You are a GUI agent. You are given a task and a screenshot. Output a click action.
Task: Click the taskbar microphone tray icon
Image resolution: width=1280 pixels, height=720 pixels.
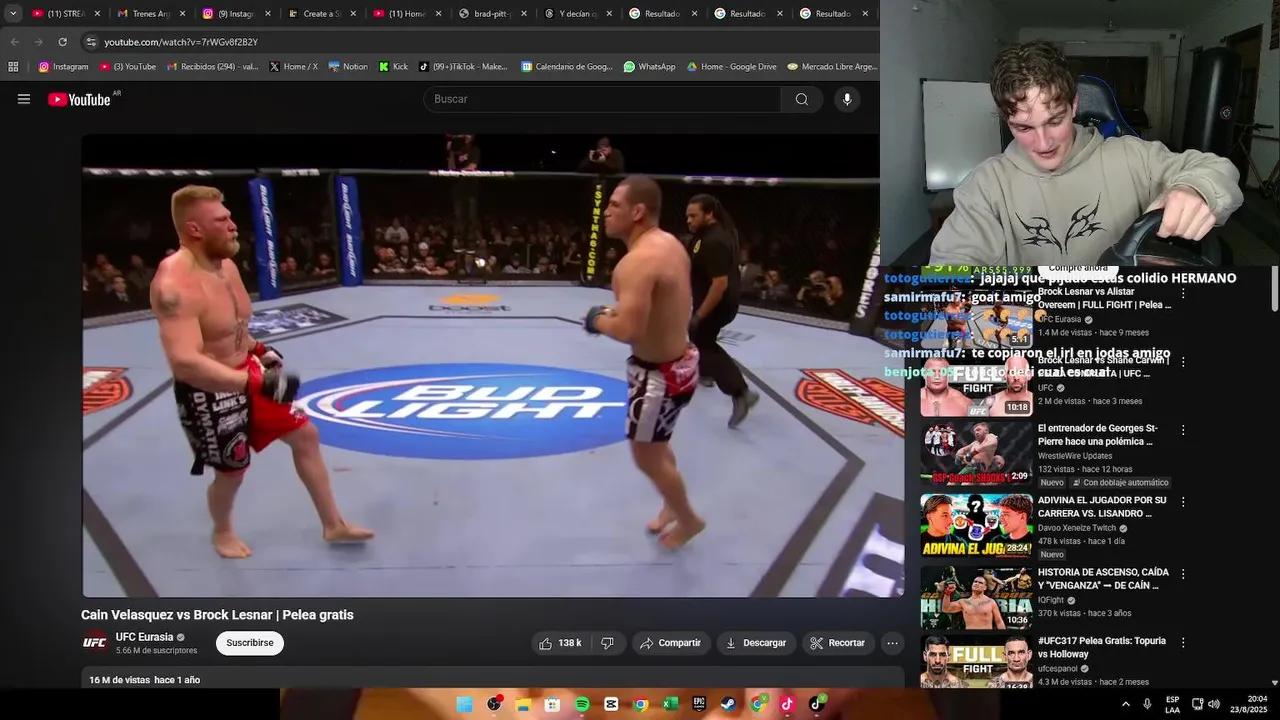coord(1147,704)
